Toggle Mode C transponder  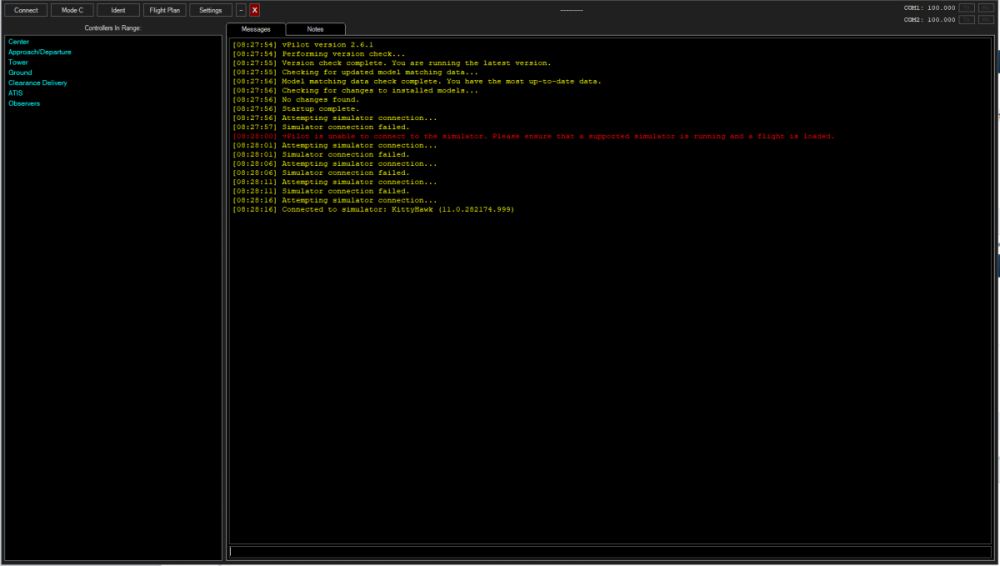[73, 10]
